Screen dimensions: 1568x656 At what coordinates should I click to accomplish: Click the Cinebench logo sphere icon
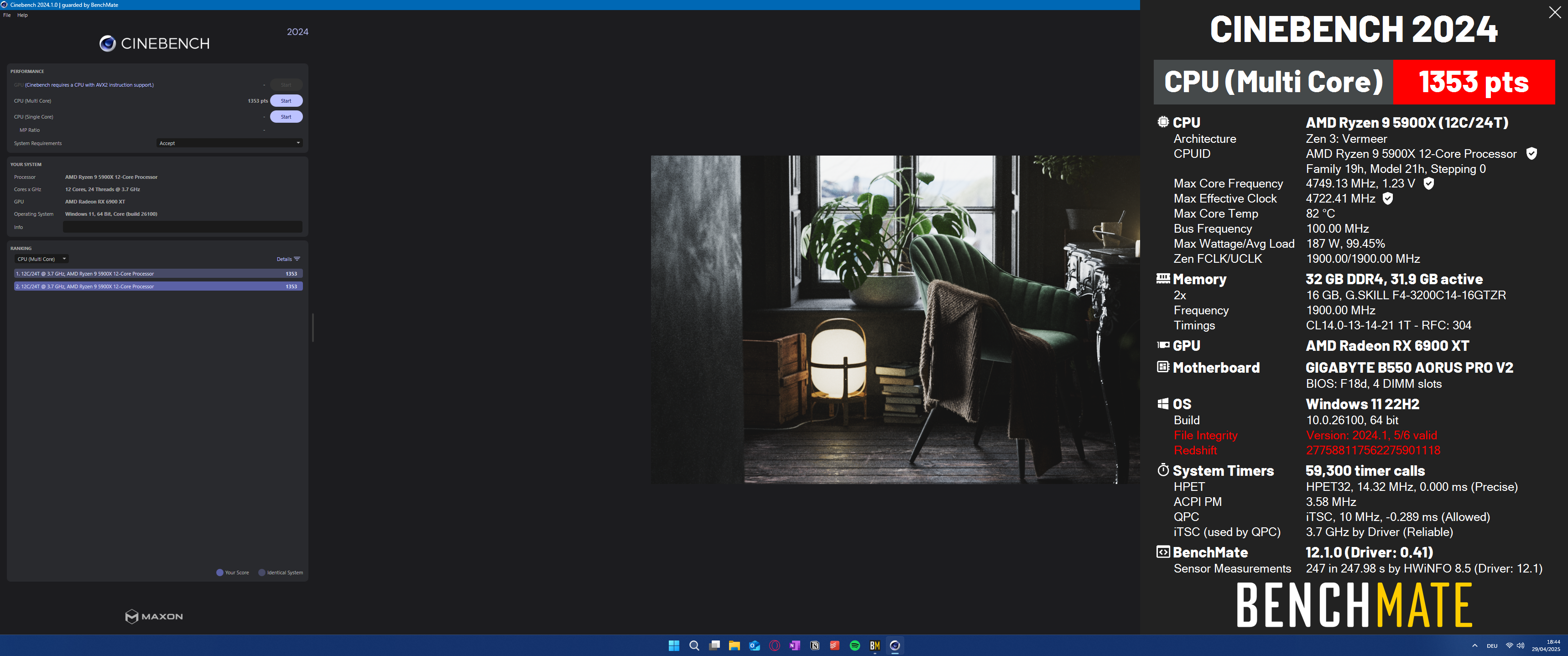point(108,43)
